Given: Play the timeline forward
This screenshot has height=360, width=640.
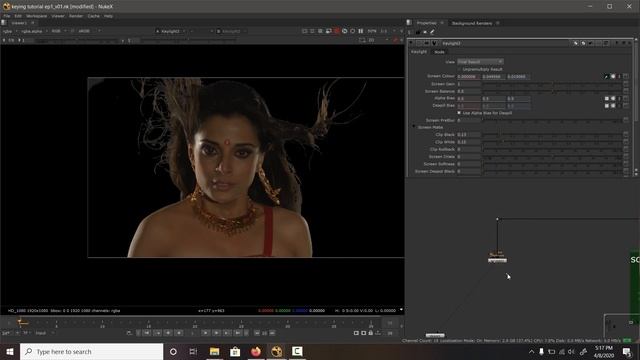Looking at the screenshot, I should click(x=206, y=333).
